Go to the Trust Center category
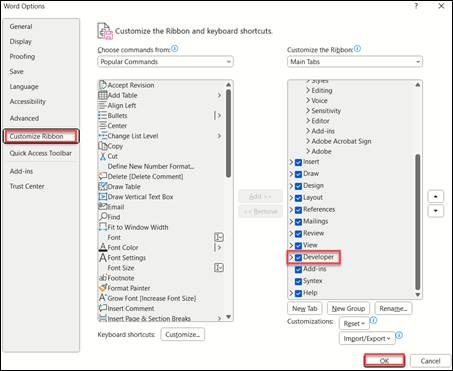This screenshot has height=371, width=453. (x=27, y=186)
